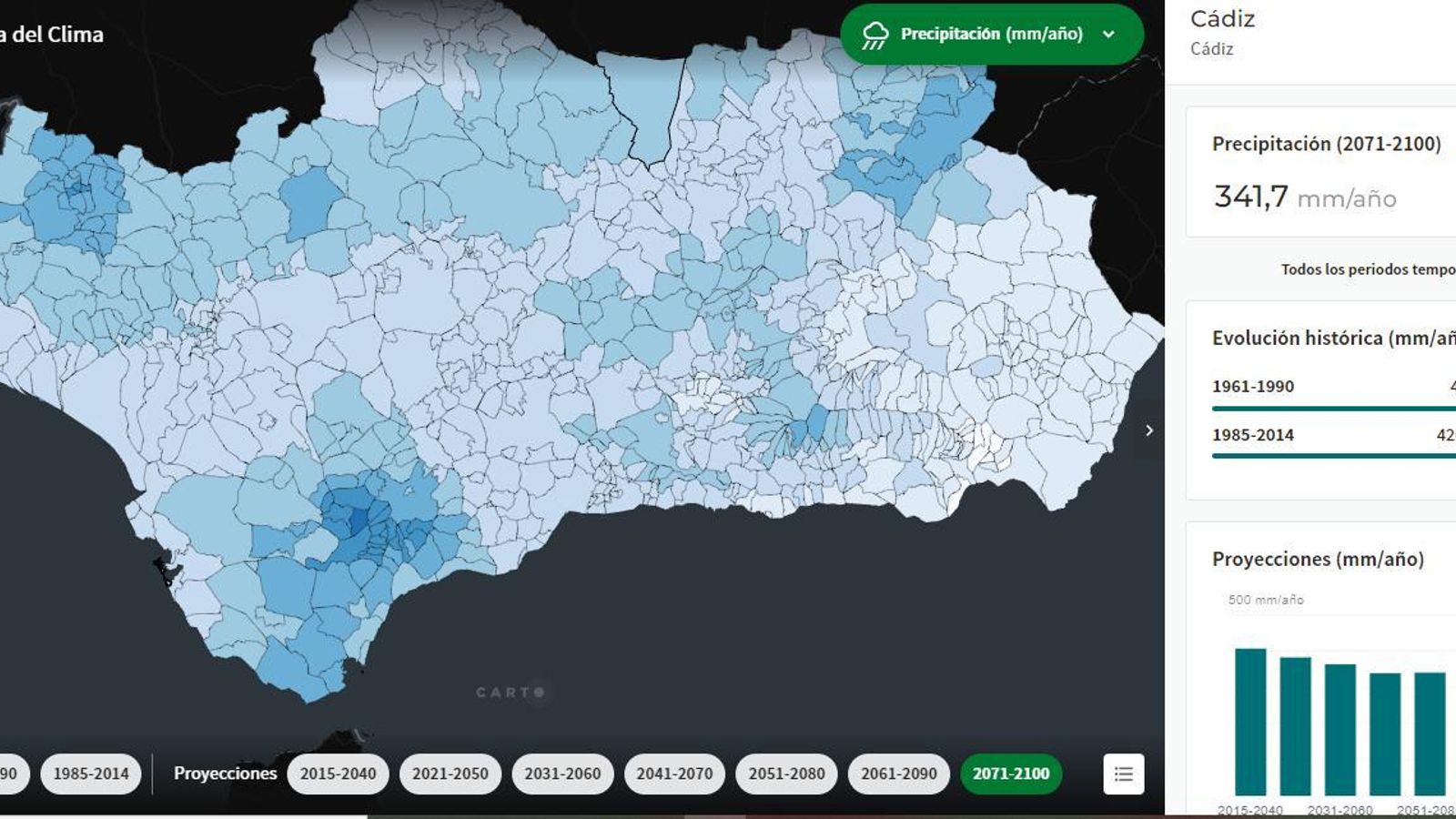Click the CARTO attribution logo

point(508,693)
